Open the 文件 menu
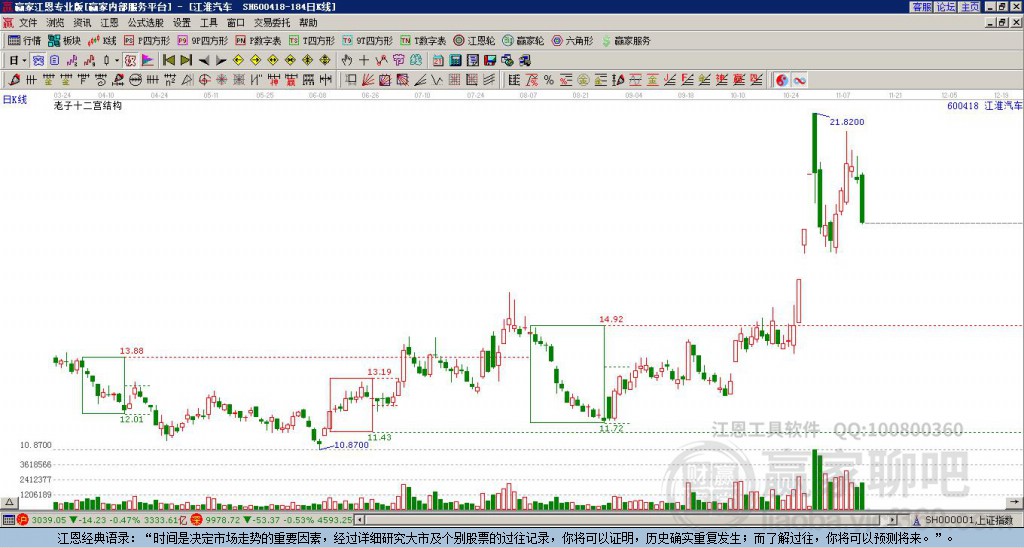1024x548 pixels. point(28,23)
